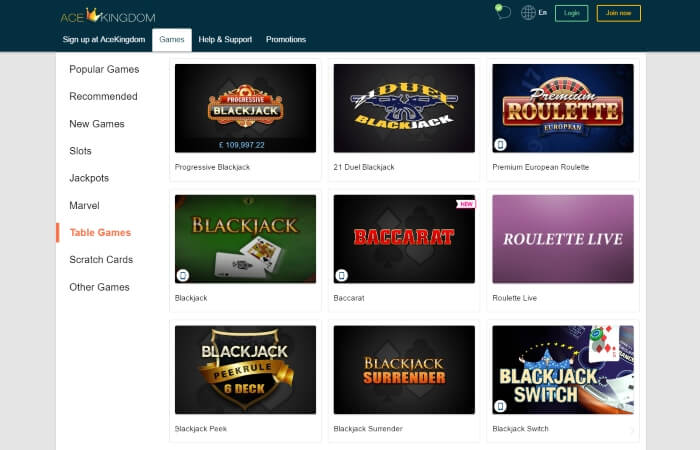Click the Blackjack Peek title text
700x450 pixels.
(200, 429)
